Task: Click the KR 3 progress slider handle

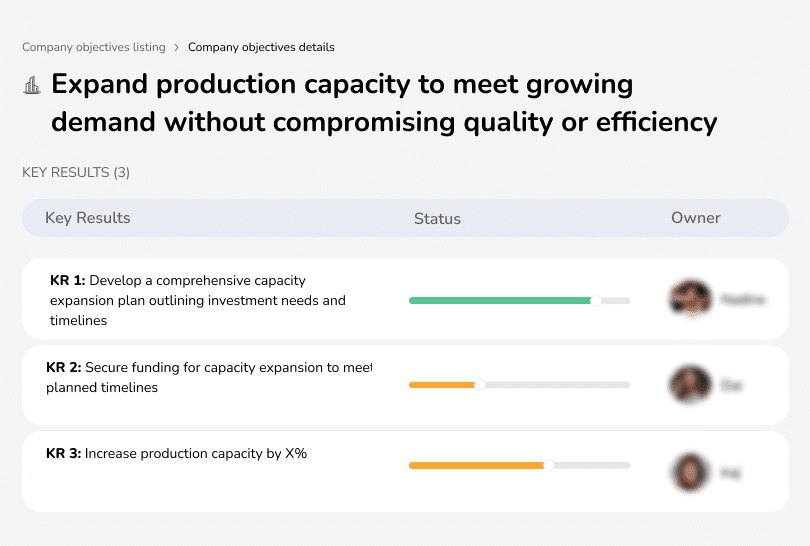Action: [549, 465]
